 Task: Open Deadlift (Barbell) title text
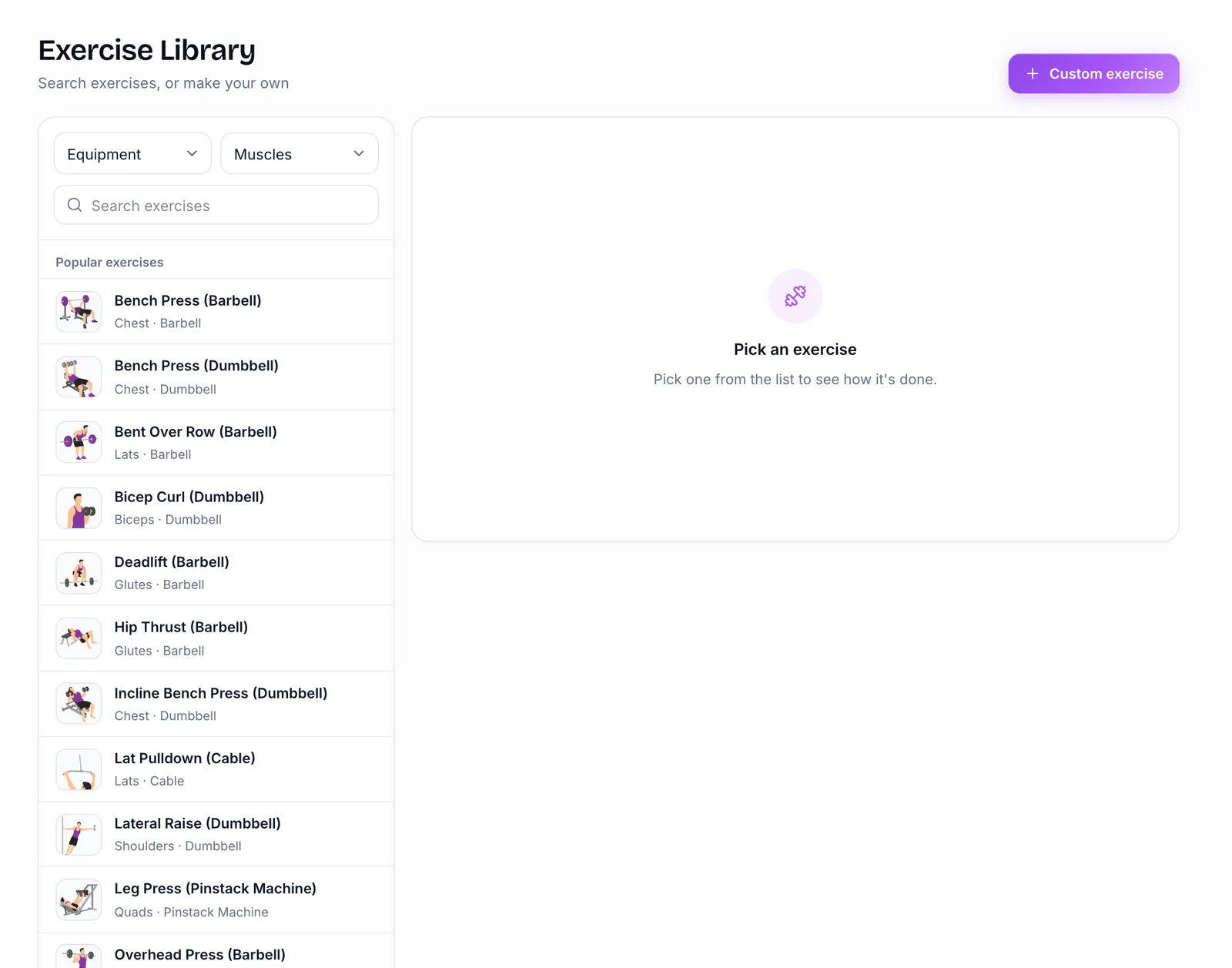[172, 562]
